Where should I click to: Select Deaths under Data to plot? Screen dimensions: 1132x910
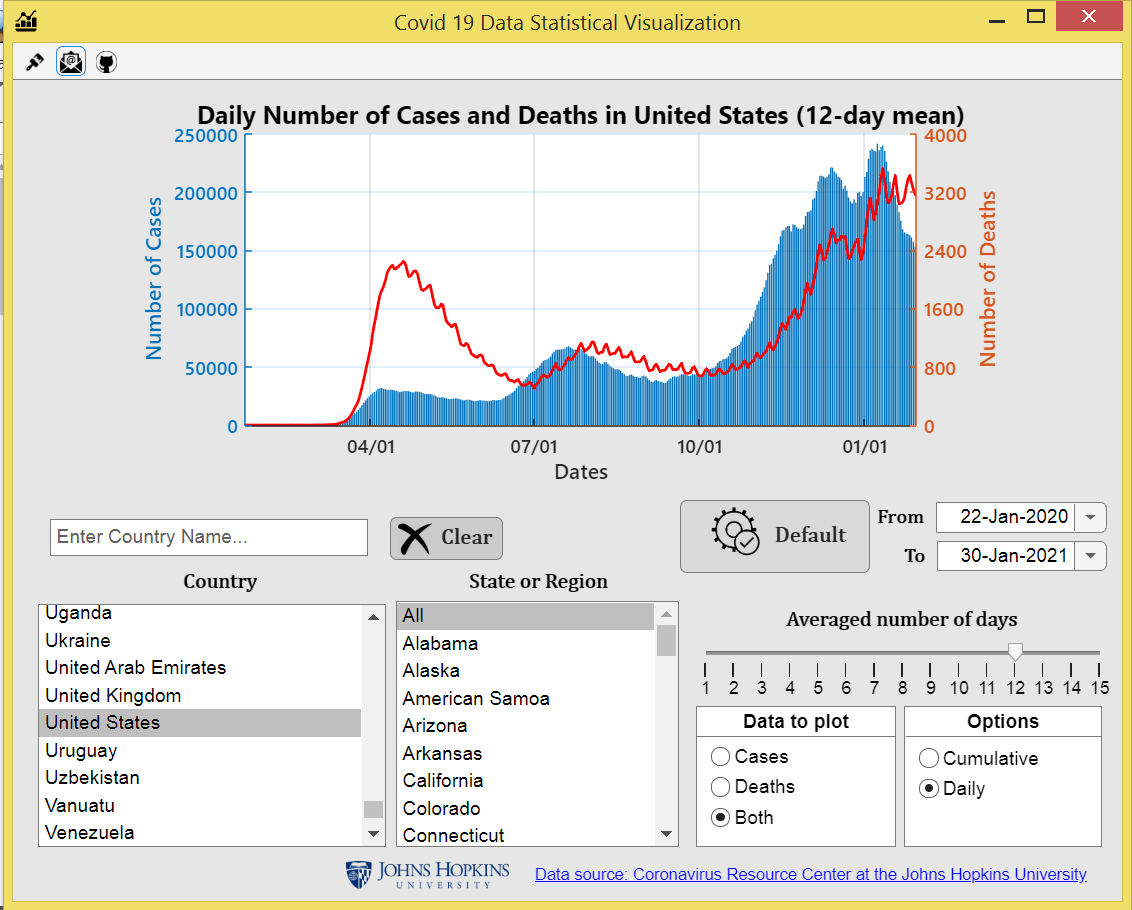coord(720,787)
